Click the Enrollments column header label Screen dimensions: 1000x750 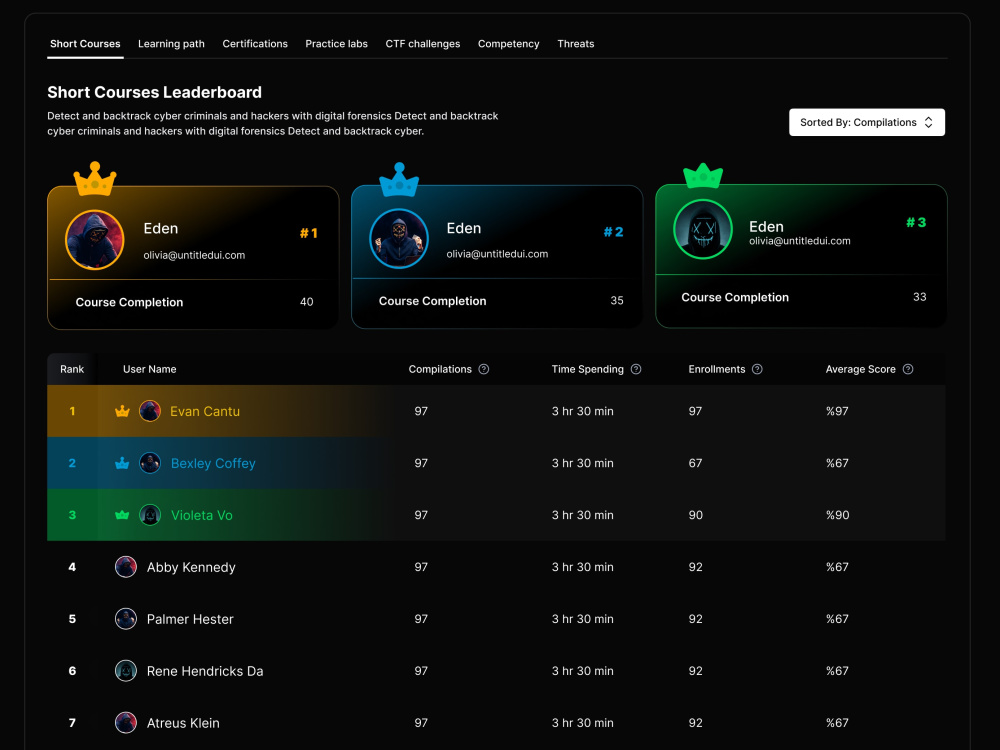(717, 369)
